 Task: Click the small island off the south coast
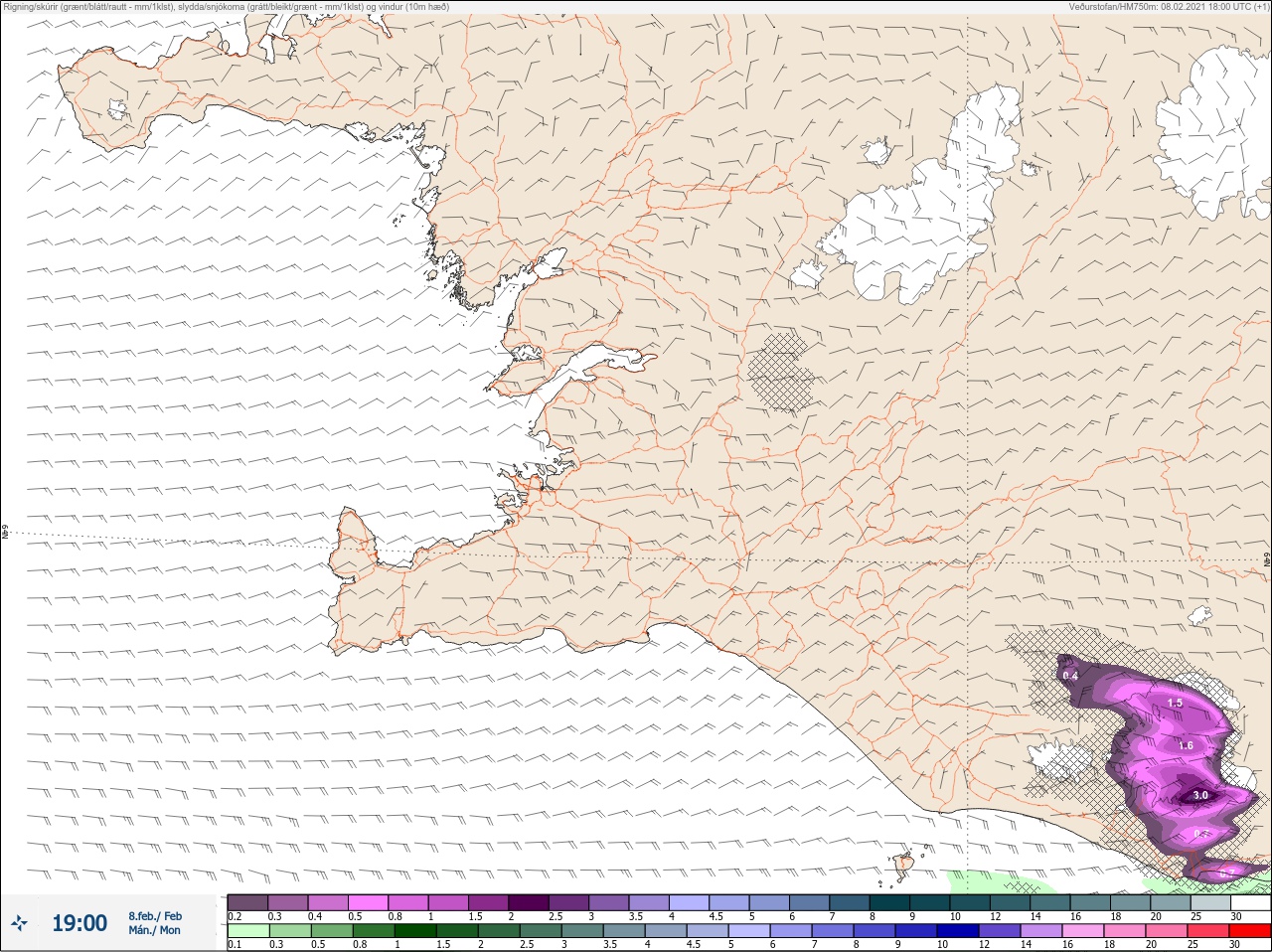903,867
